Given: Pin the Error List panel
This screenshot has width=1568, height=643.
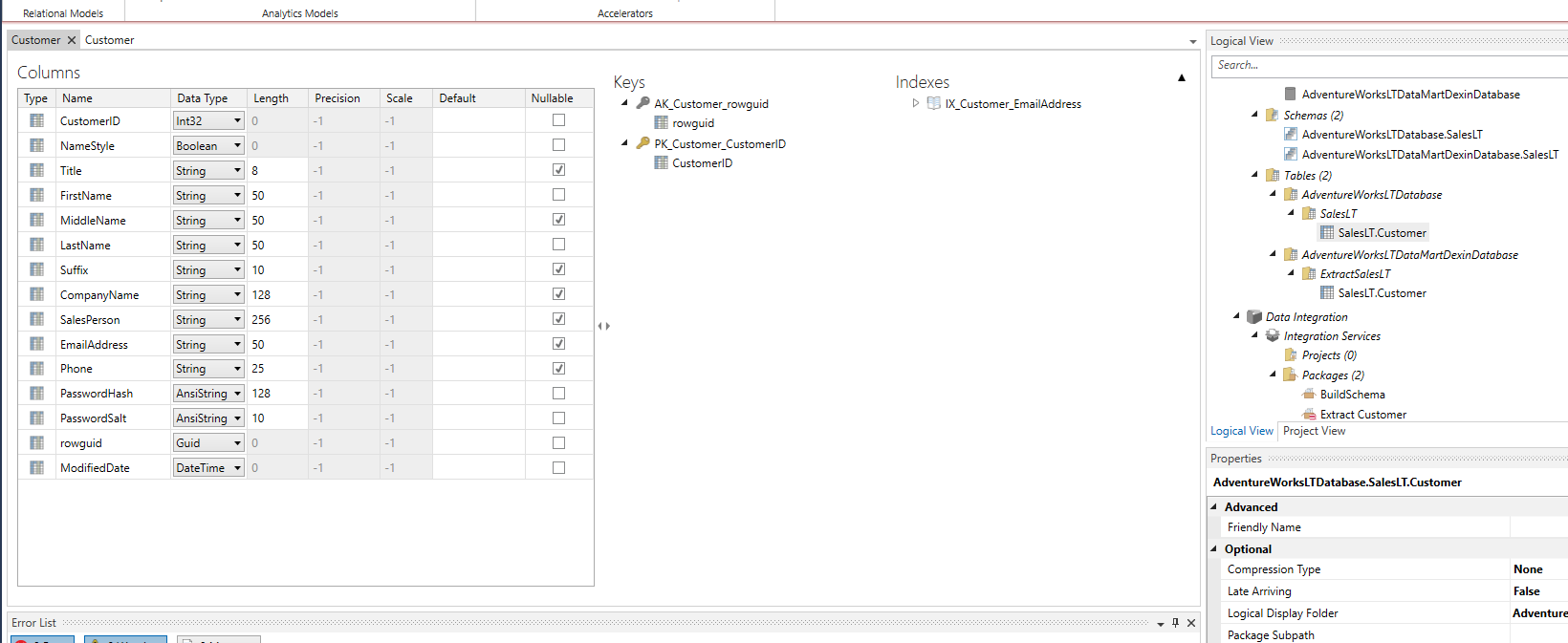Looking at the screenshot, I should tap(1176, 623).
